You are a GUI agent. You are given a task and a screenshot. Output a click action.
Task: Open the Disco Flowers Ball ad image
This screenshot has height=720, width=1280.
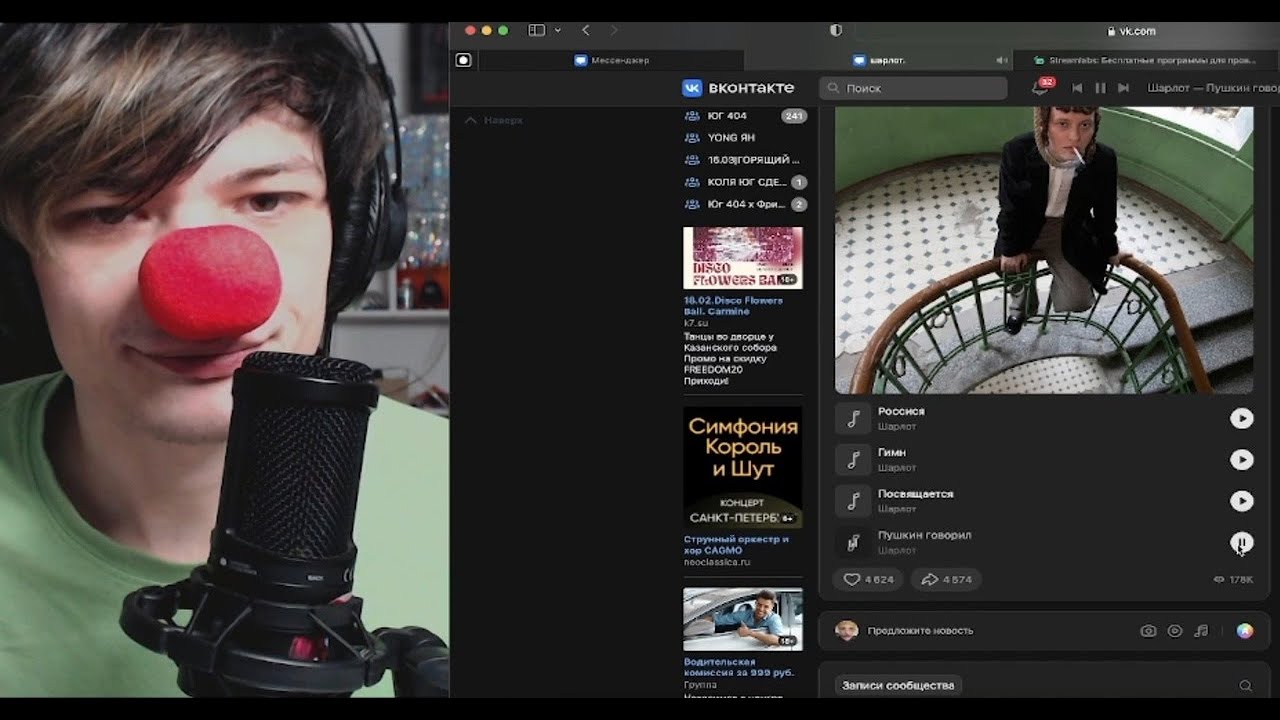point(742,258)
